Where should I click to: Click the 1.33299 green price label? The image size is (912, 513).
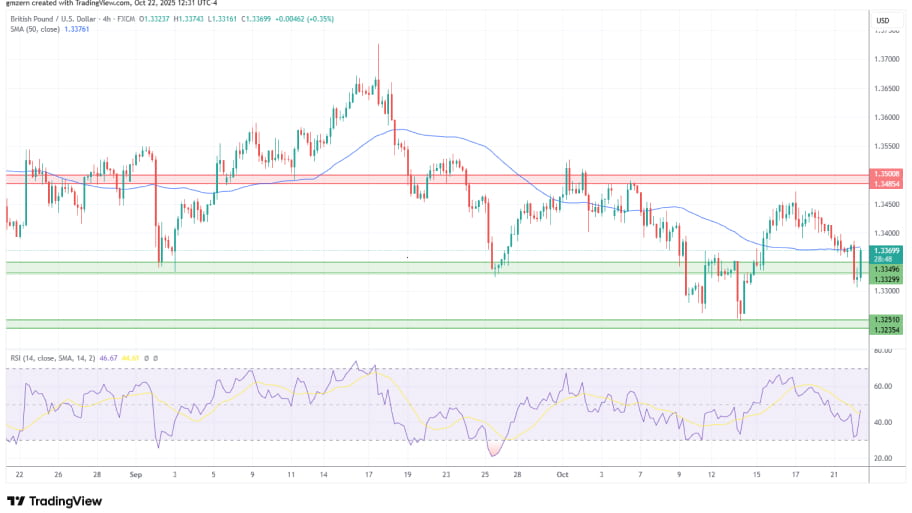[x=887, y=279]
